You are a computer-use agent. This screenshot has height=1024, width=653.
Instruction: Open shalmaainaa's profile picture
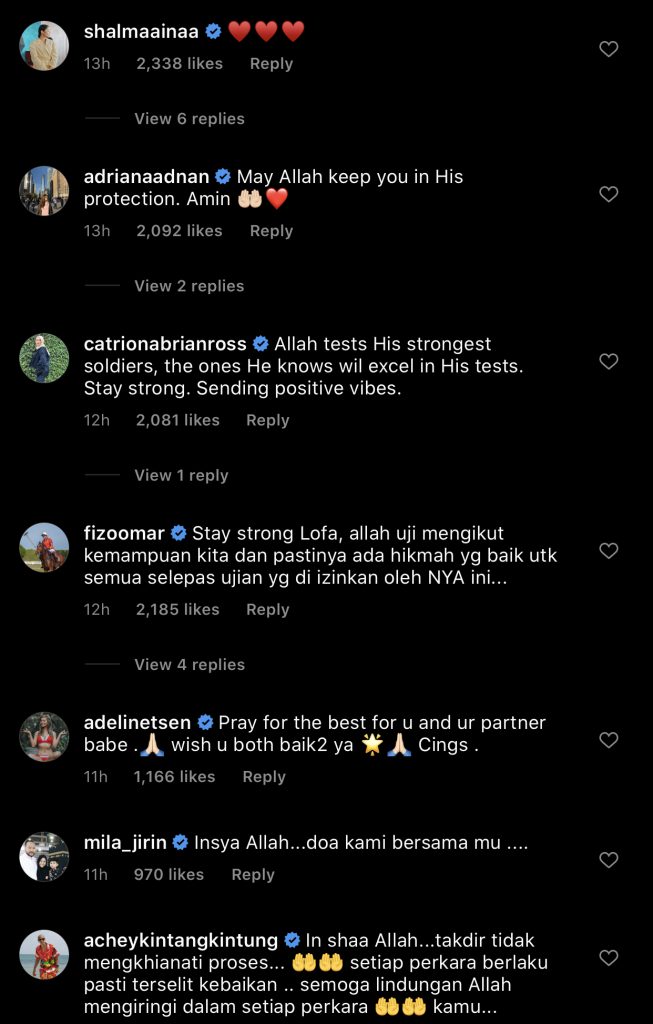coord(44,46)
